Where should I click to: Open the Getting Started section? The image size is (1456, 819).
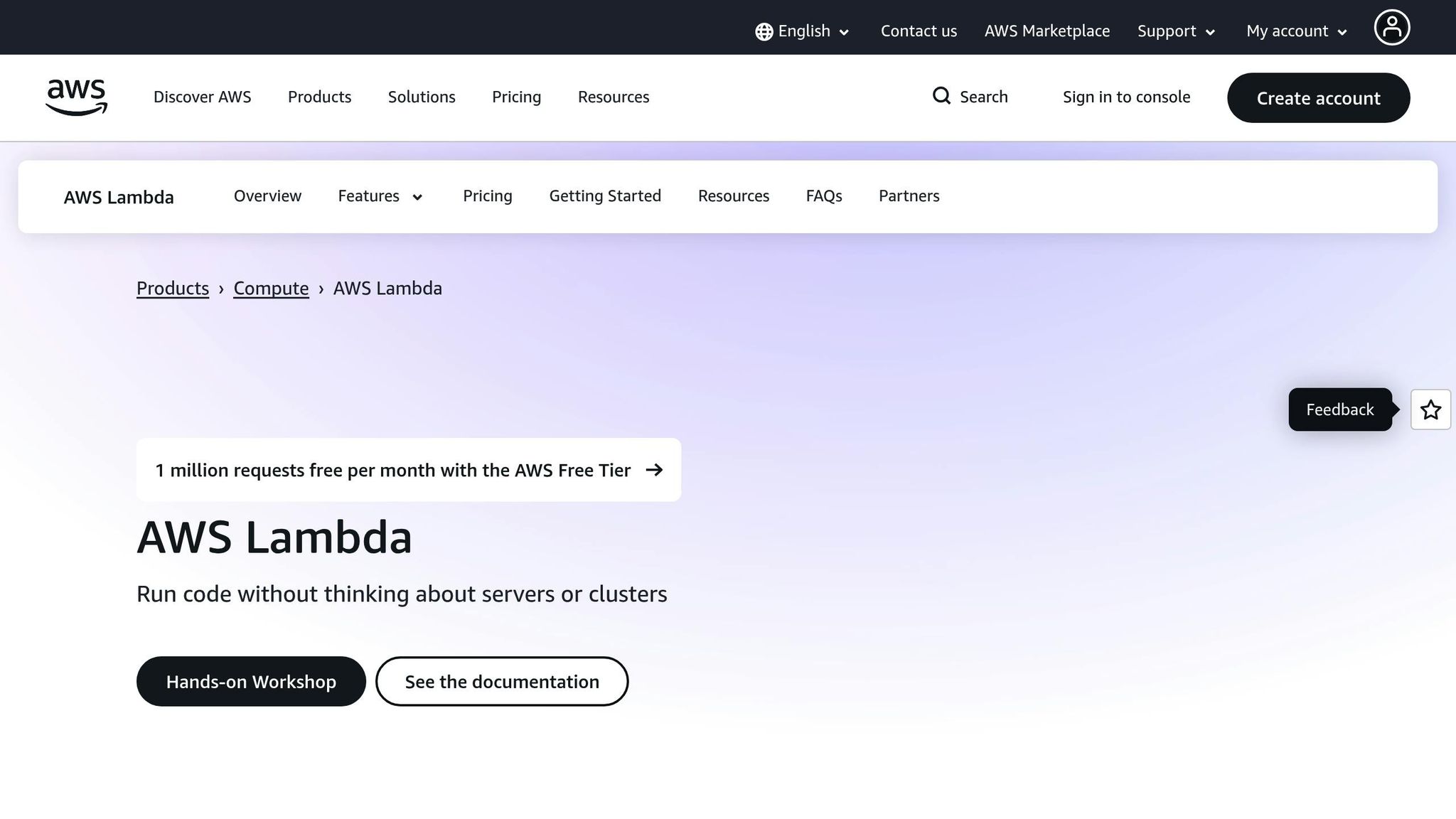605,196
